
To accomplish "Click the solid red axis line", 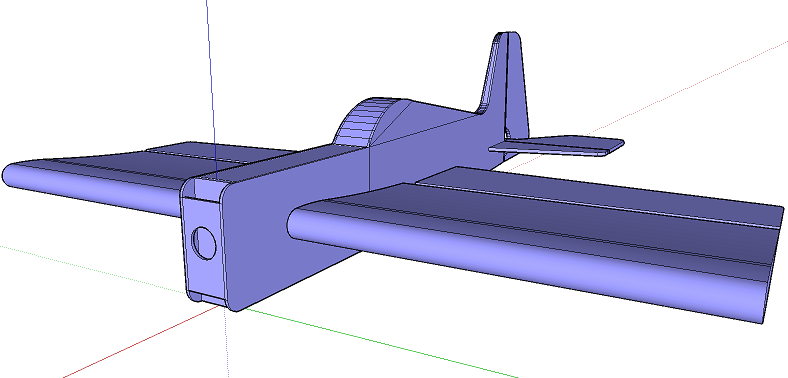I will click(x=141, y=342).
